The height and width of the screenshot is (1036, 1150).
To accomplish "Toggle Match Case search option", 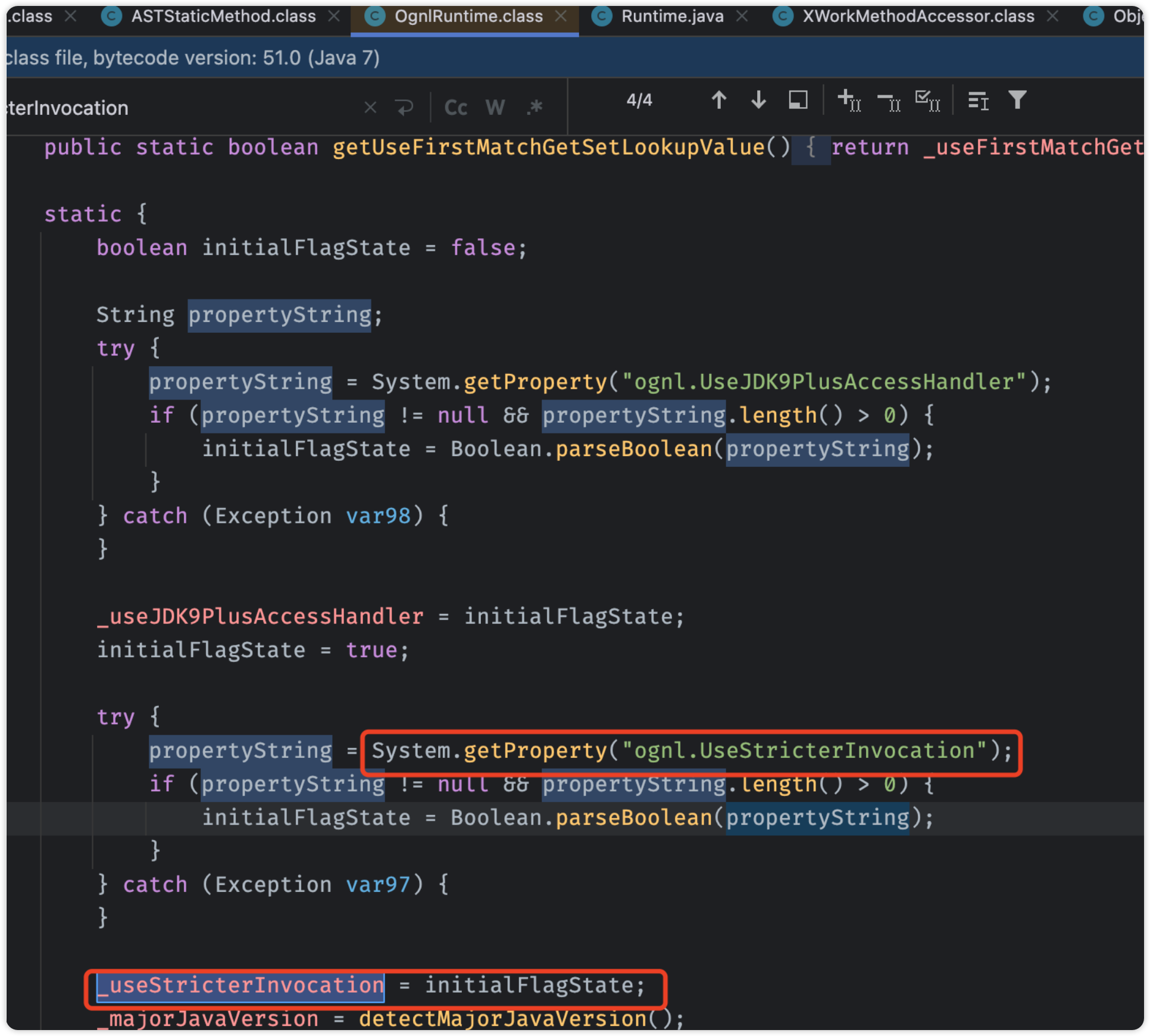I will pyautogui.click(x=456, y=108).
